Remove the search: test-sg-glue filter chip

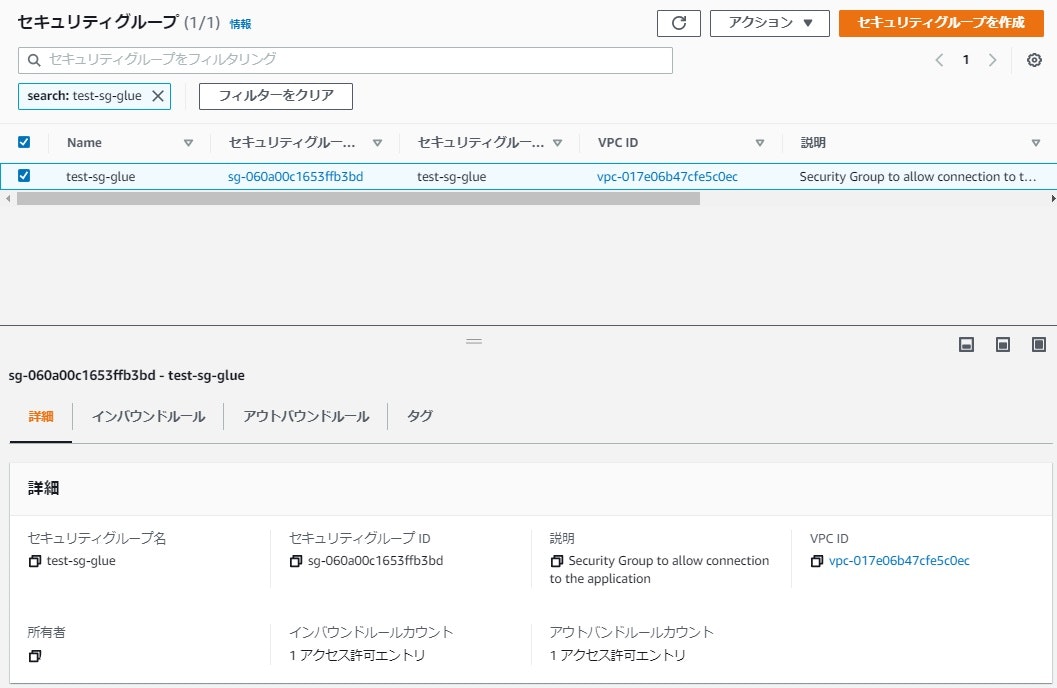pos(158,96)
